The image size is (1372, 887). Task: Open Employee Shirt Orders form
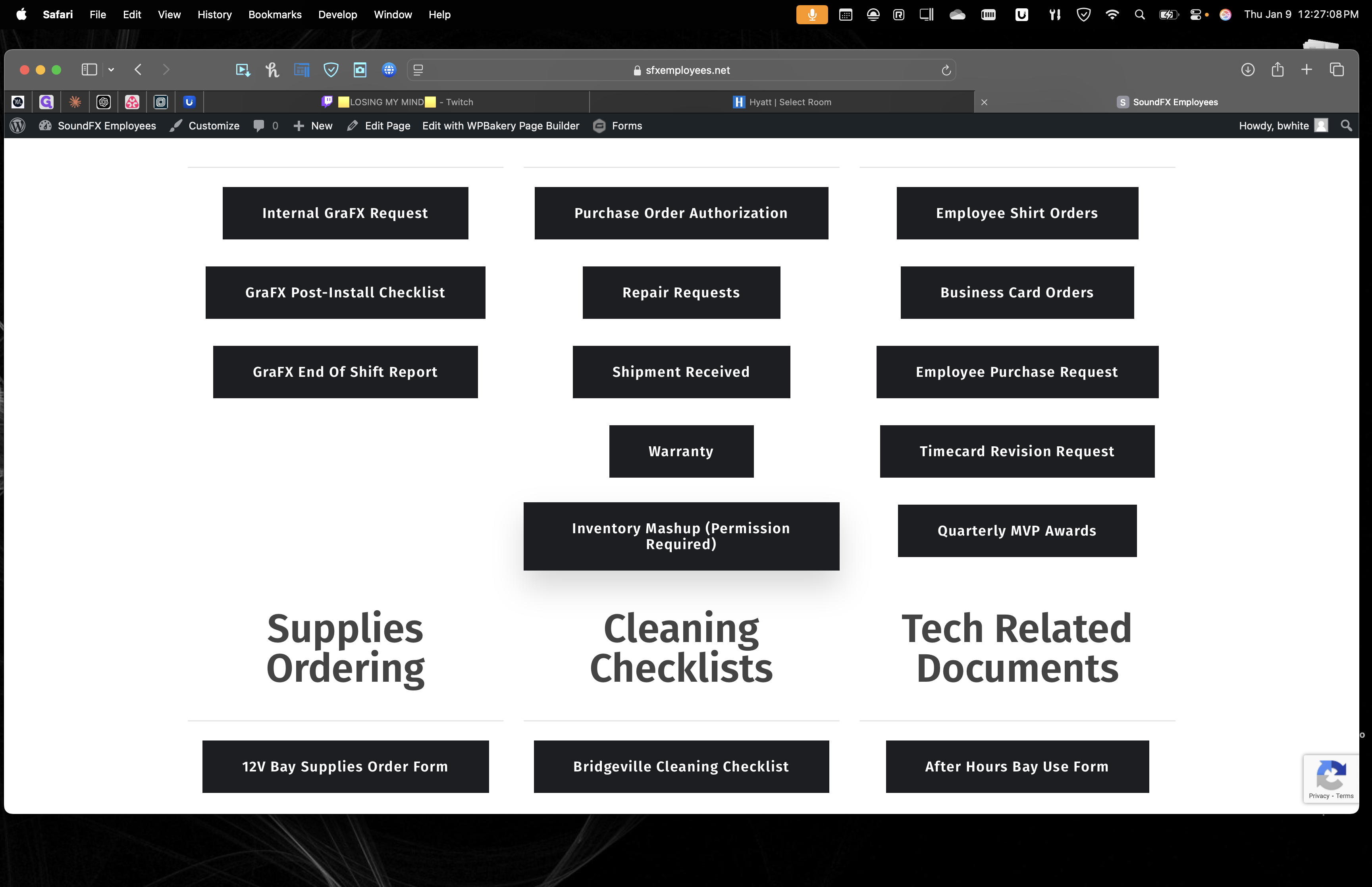coord(1017,213)
